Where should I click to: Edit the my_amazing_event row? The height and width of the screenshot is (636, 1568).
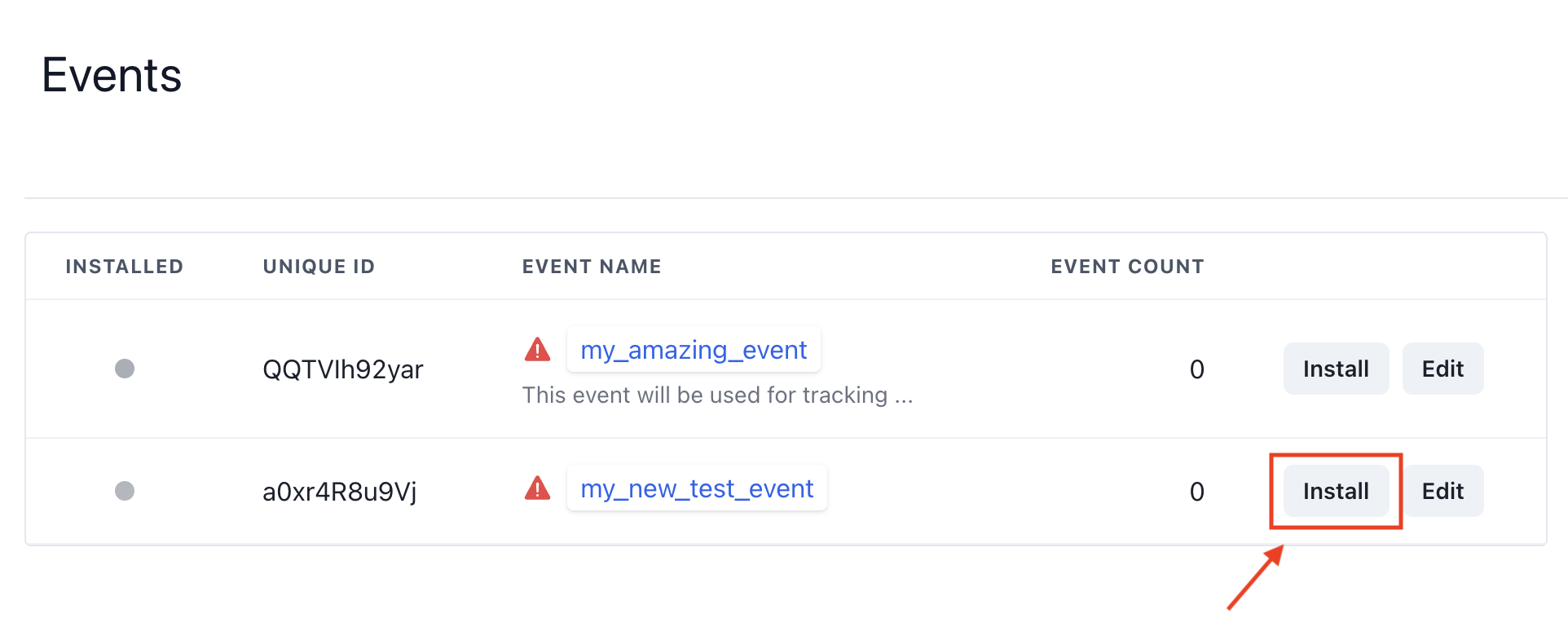point(1442,369)
